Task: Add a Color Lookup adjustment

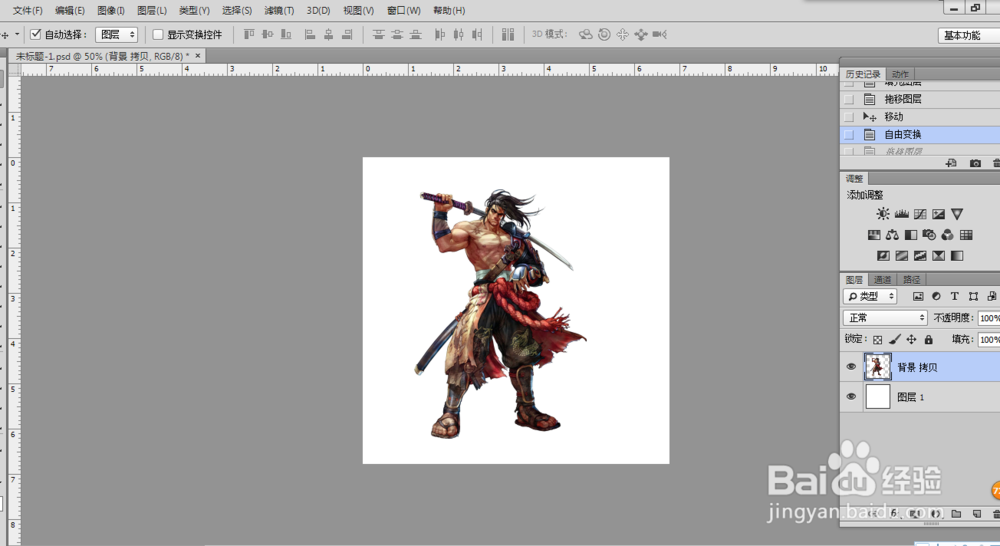Action: 966,235
